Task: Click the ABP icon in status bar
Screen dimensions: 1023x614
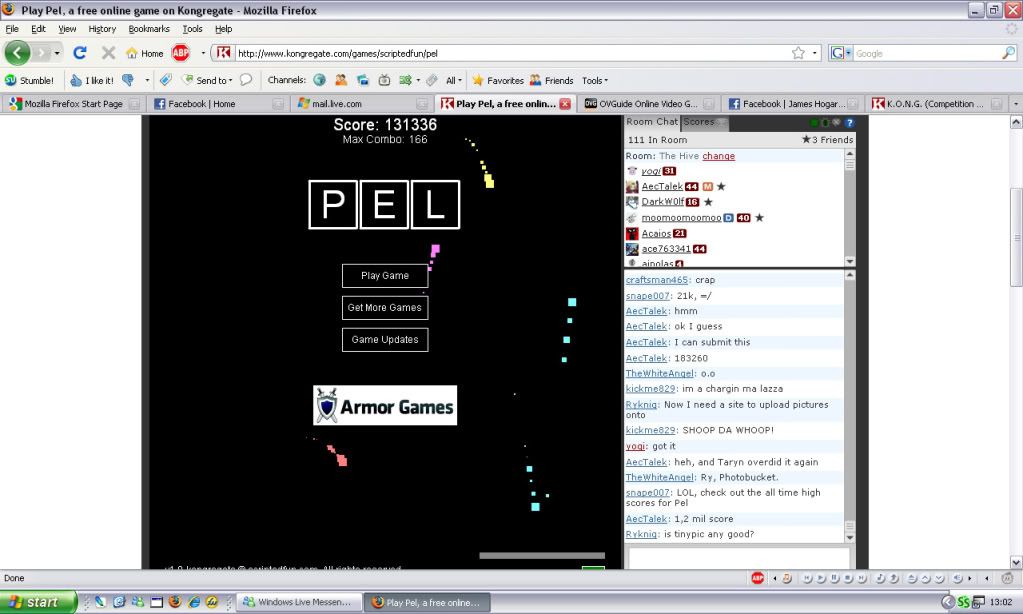Action: [x=757, y=578]
